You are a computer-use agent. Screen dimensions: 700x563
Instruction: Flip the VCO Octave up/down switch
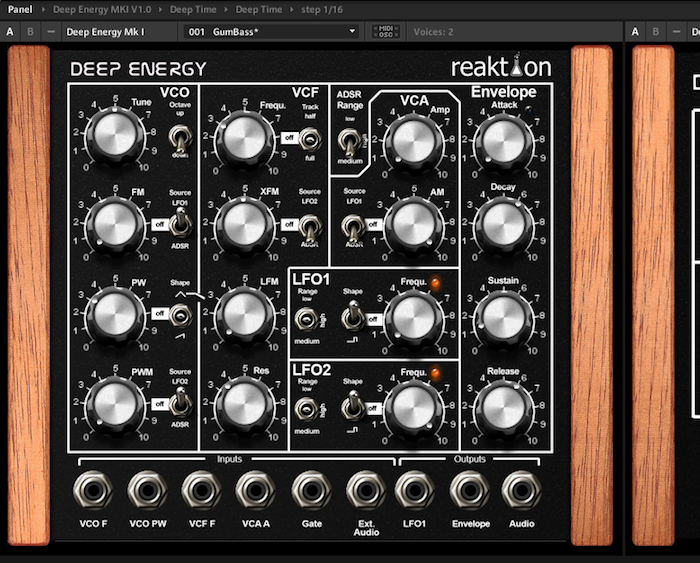(x=180, y=138)
